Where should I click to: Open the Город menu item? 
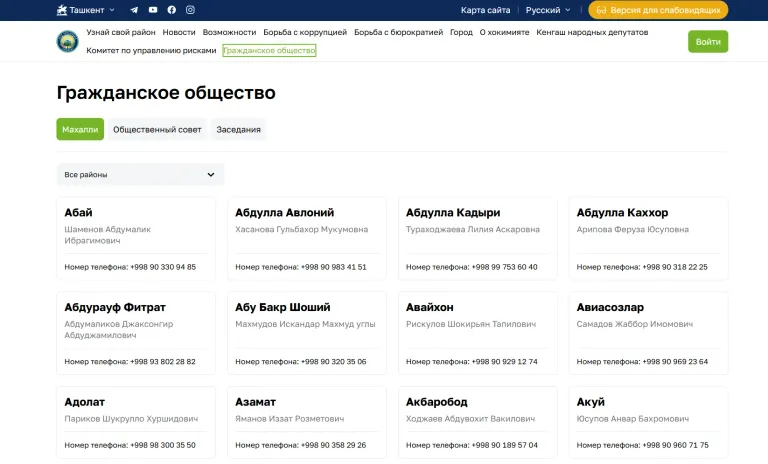pos(461,32)
